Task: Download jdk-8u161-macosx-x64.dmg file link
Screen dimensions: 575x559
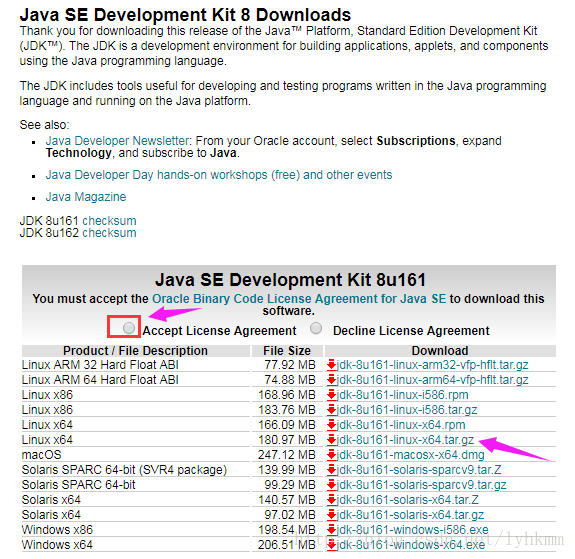Action: coord(411,455)
